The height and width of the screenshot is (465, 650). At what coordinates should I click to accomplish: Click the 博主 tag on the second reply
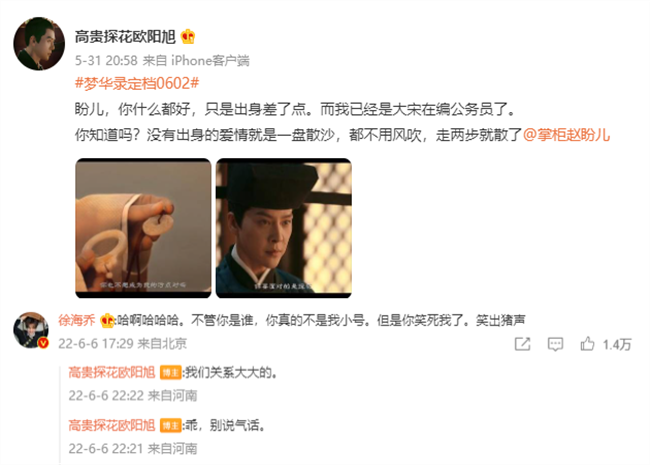(170, 426)
